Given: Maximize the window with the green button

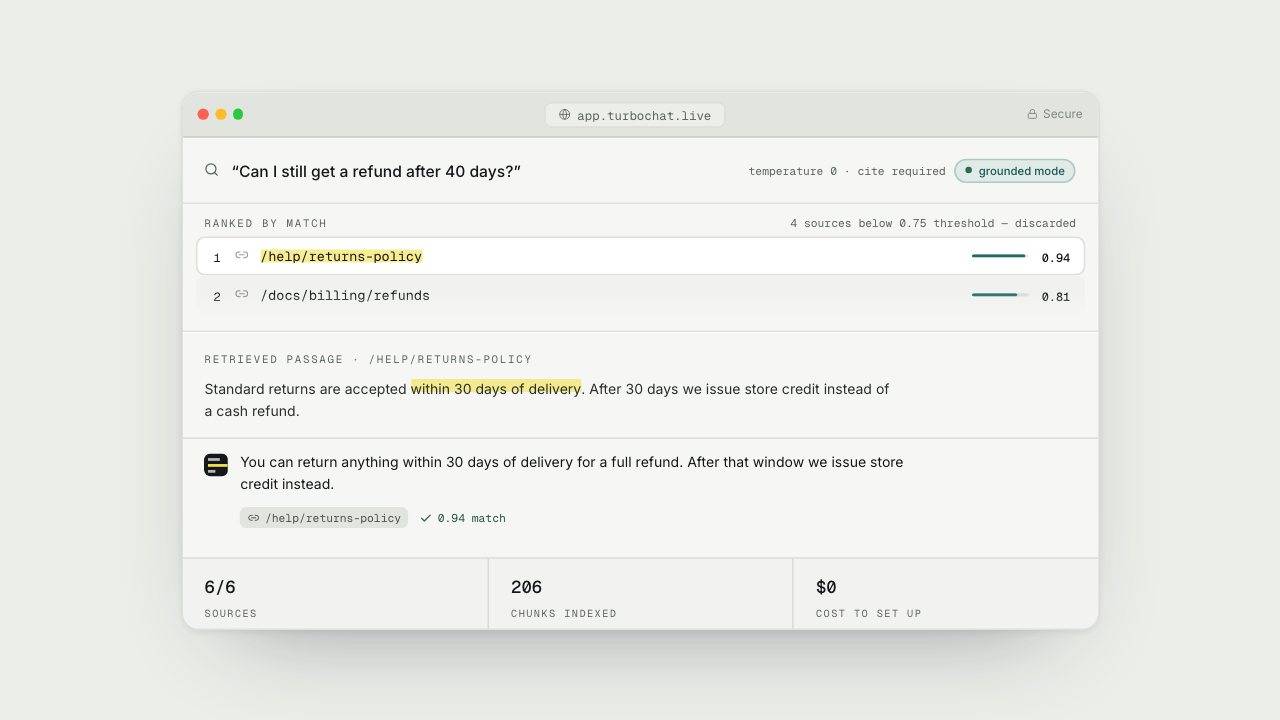Looking at the screenshot, I should pyautogui.click(x=238, y=114).
